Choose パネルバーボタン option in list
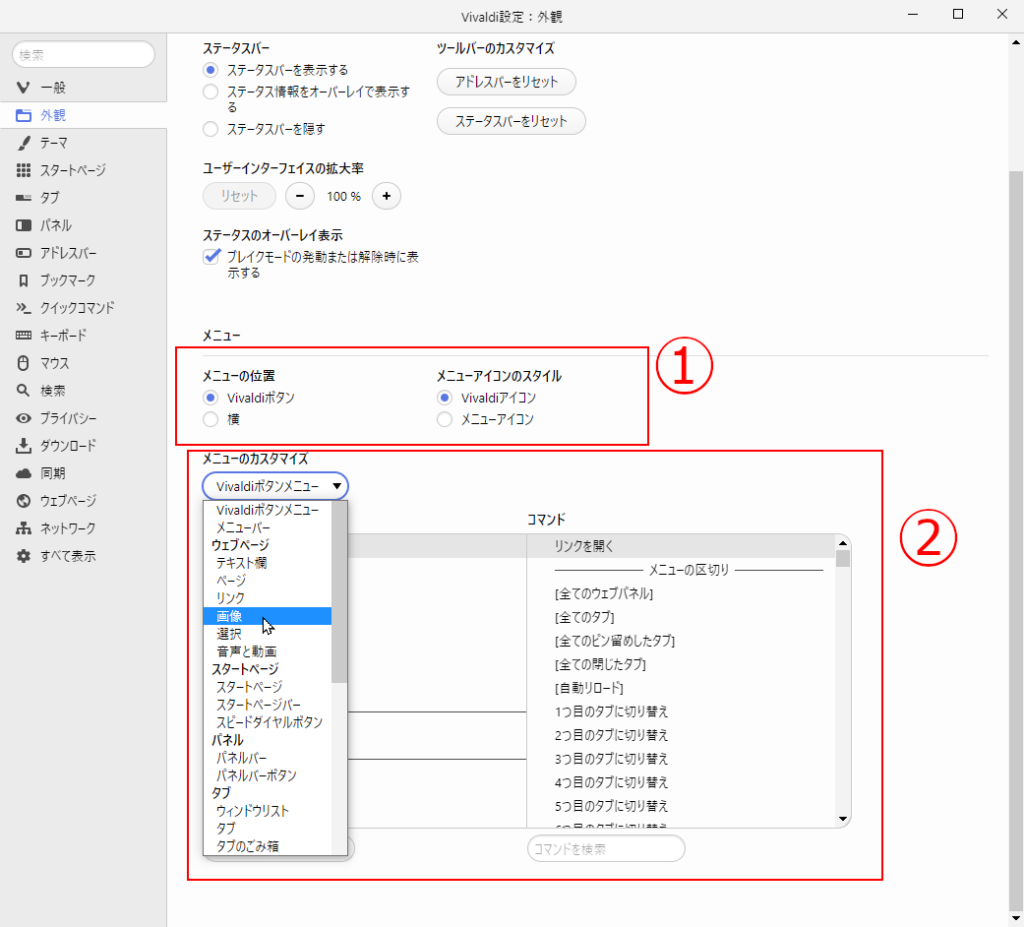The height and width of the screenshot is (927, 1024). click(268, 775)
